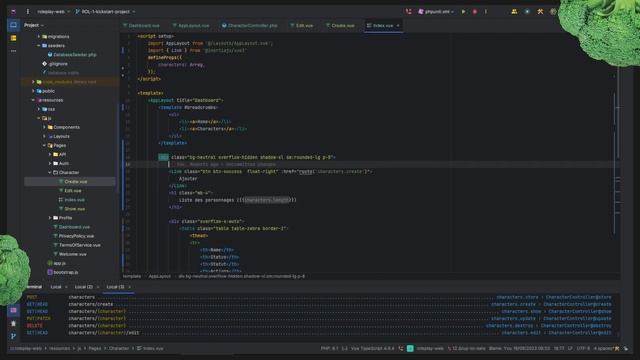The width and height of the screenshot is (640, 360).
Task: Switch to the first Local terminal tab
Action: (56, 287)
